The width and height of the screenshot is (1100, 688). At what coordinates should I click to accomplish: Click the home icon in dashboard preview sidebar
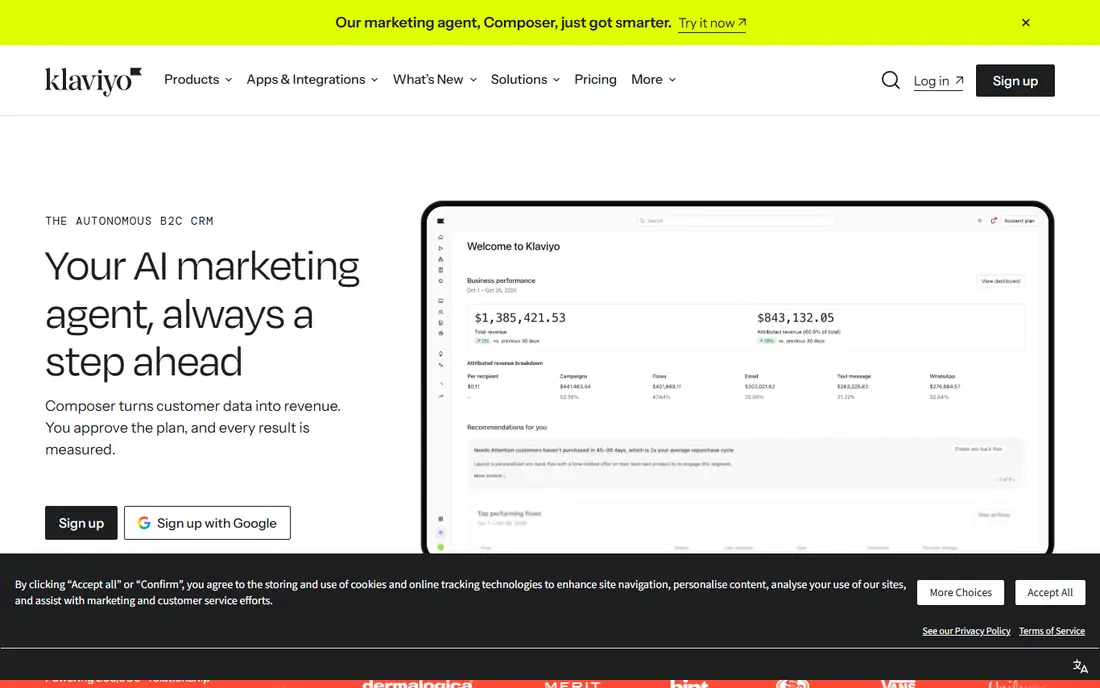tap(441, 237)
